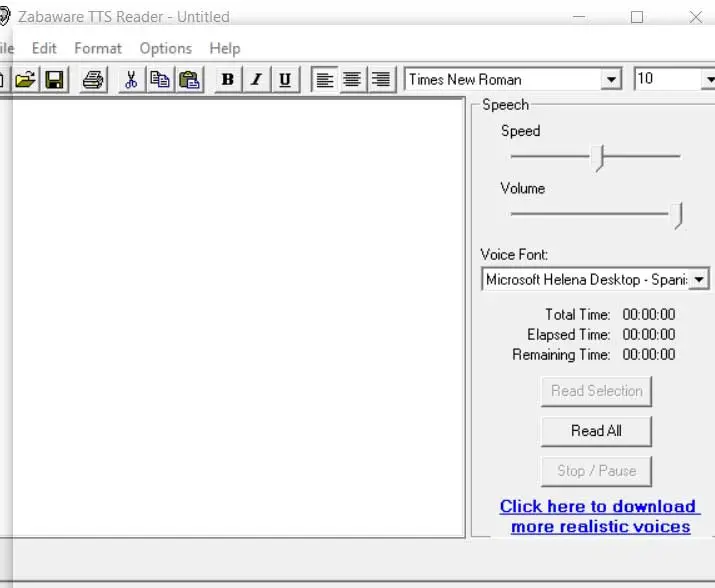Open the Options menu

pyautogui.click(x=166, y=48)
